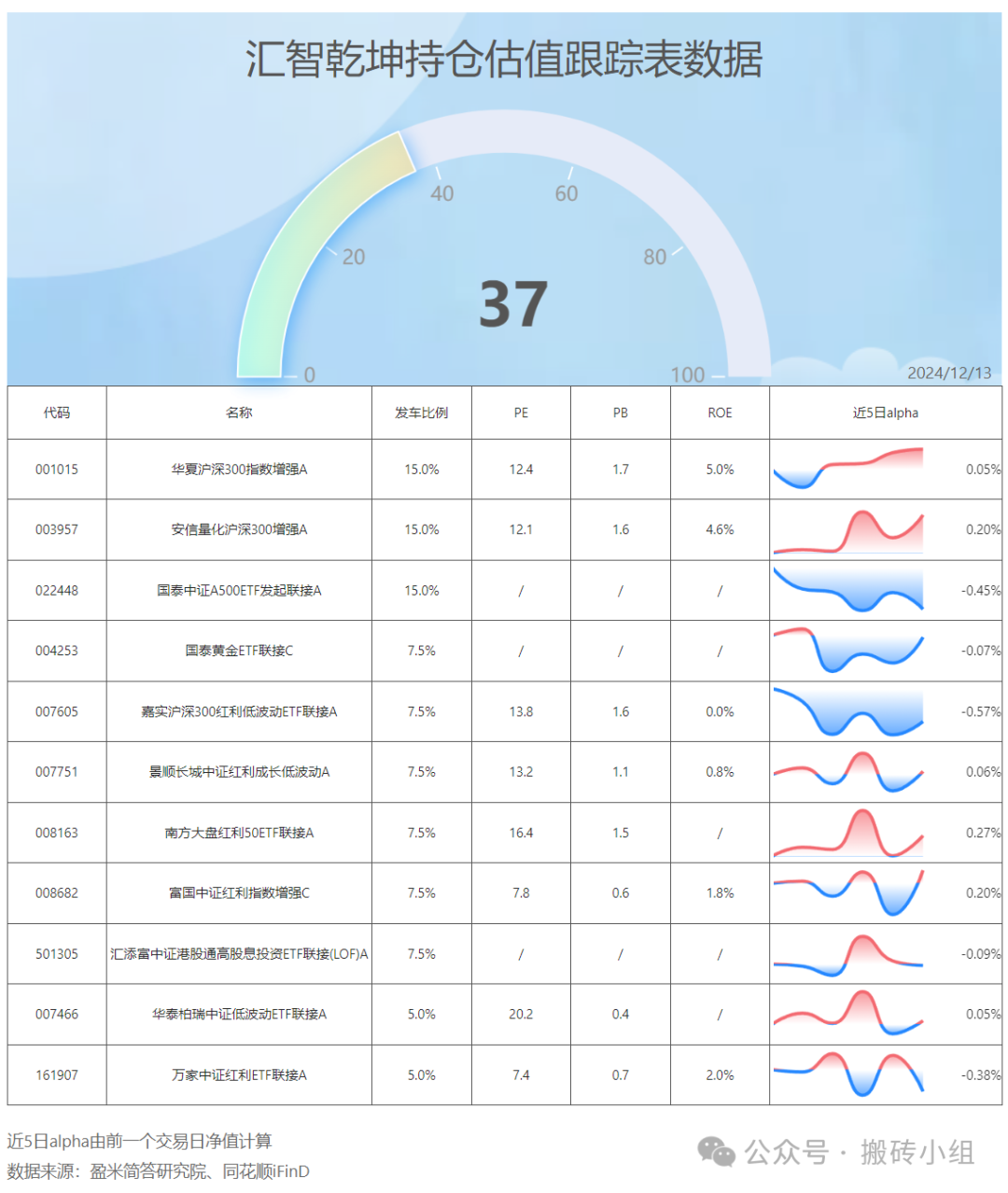Viewport: 1008px width, 1193px height.
Task: Click the gauge value 37
Action: (x=513, y=305)
